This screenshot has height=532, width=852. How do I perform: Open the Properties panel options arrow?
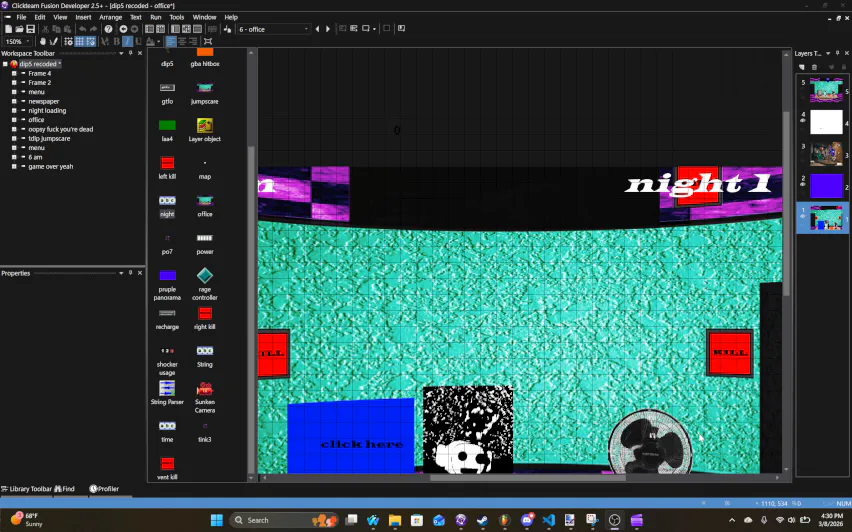pos(121,273)
